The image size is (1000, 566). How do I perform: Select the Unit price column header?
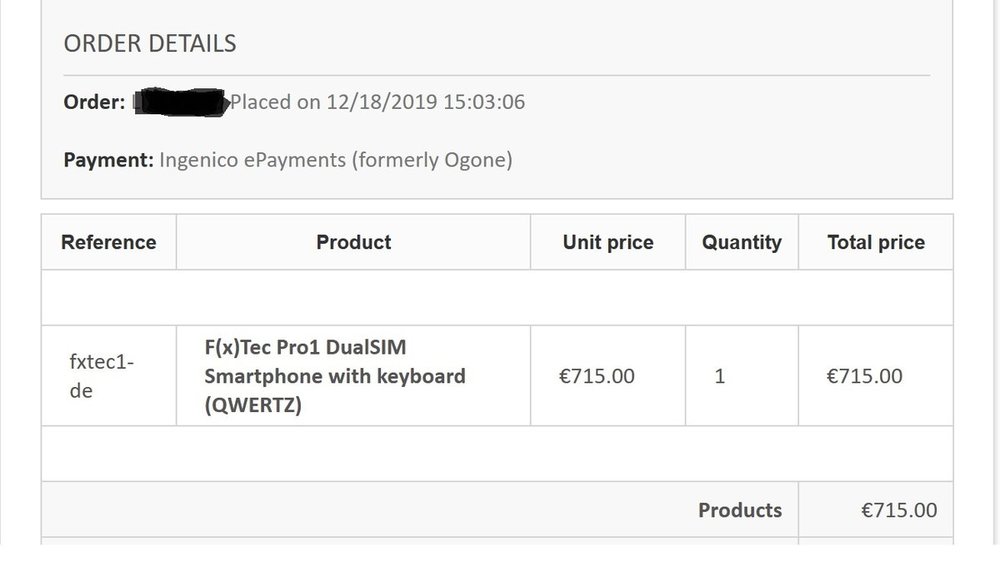pos(607,242)
